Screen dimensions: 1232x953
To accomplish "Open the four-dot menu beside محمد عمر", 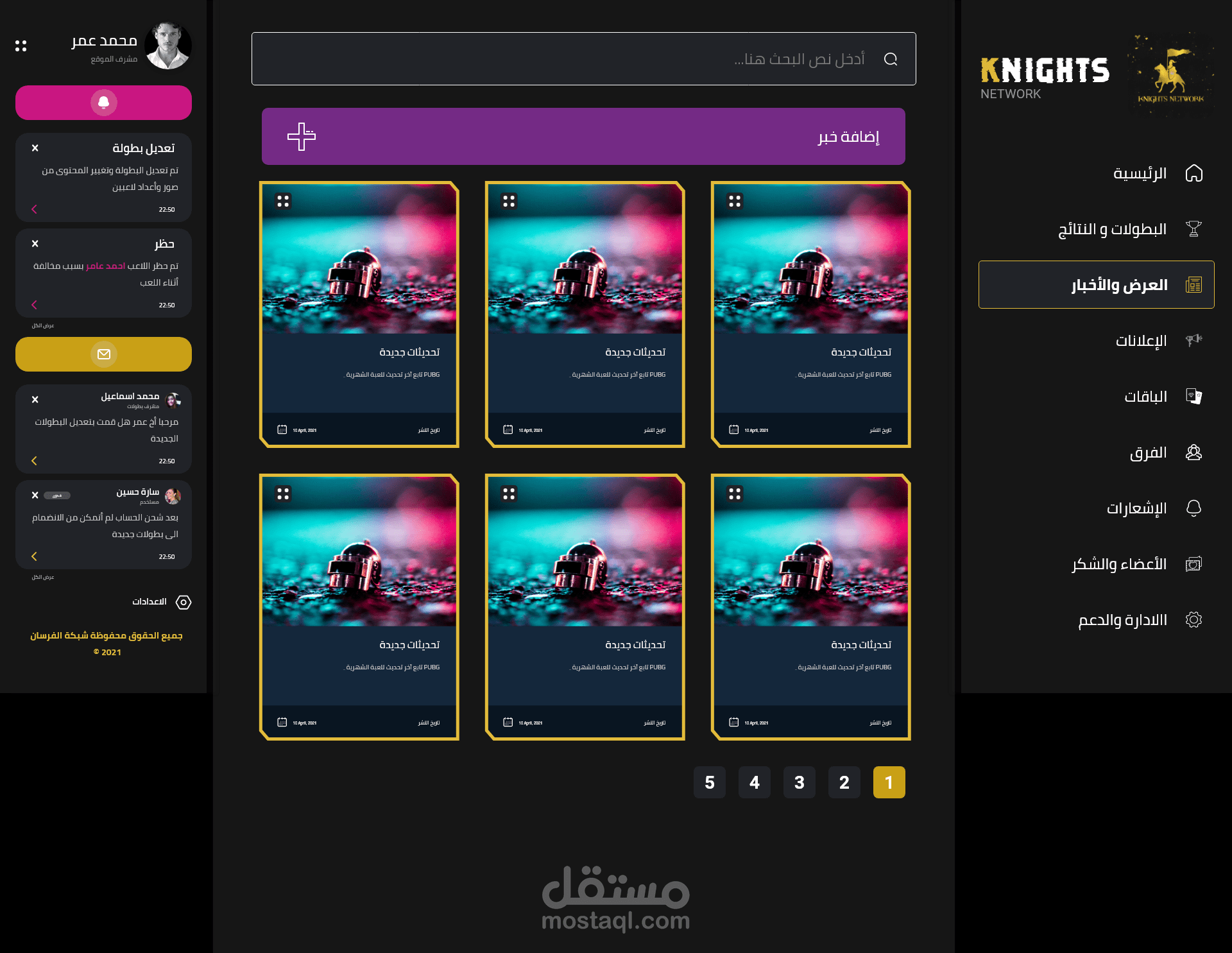I will click(21, 46).
